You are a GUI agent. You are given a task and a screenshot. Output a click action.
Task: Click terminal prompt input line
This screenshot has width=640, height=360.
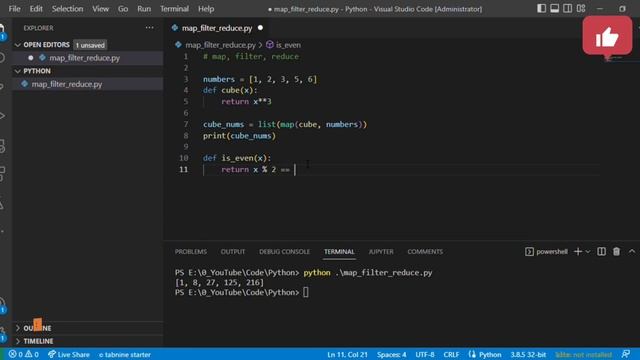pos(242,292)
